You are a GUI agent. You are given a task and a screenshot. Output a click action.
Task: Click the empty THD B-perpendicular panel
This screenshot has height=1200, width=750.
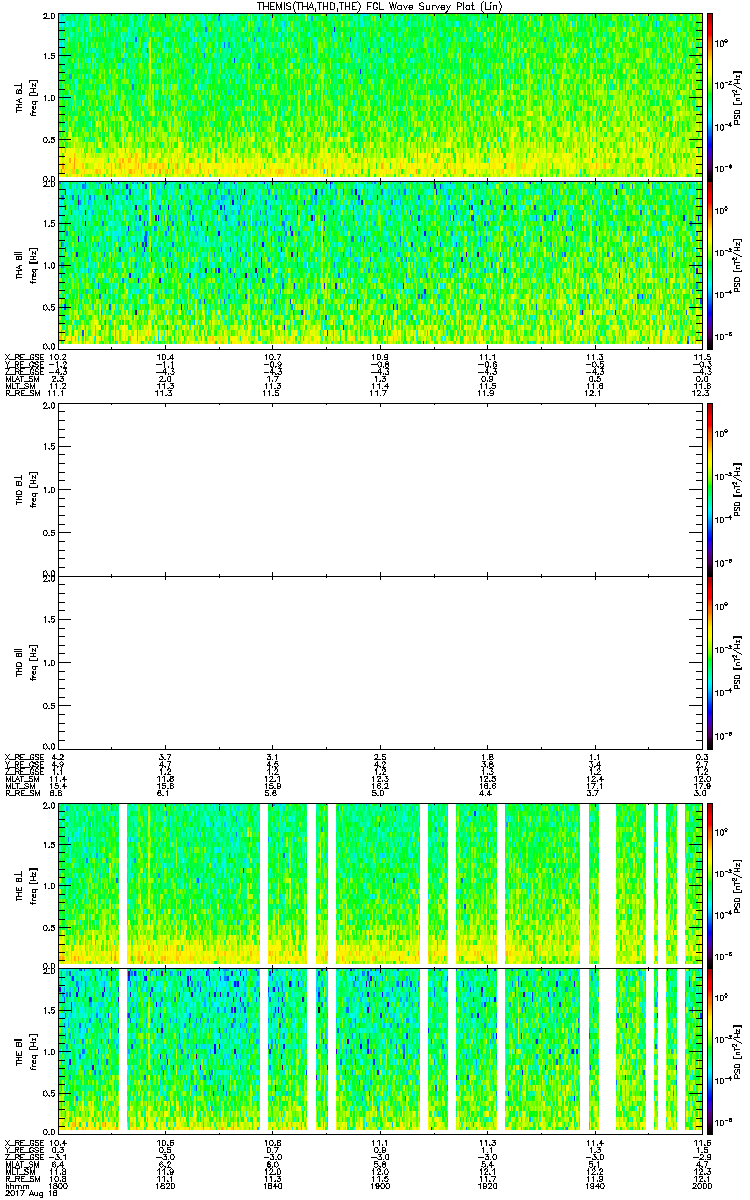(380, 489)
